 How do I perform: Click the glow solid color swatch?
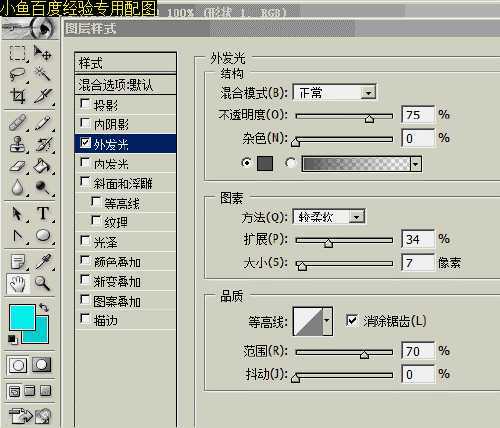click(265, 163)
